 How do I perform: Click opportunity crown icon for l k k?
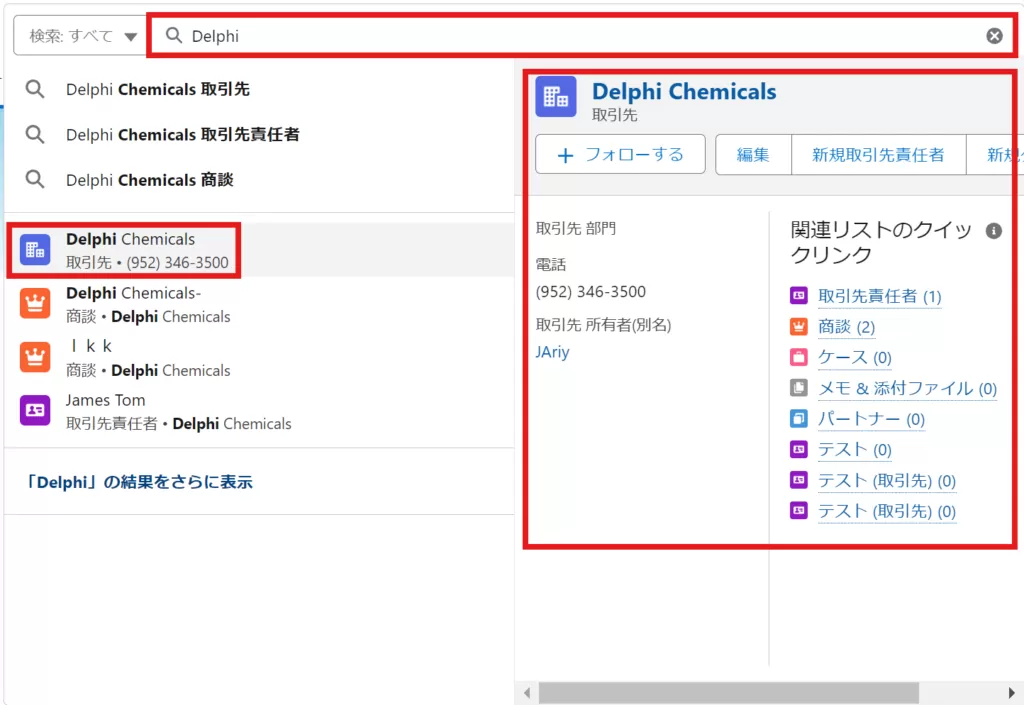(35, 357)
